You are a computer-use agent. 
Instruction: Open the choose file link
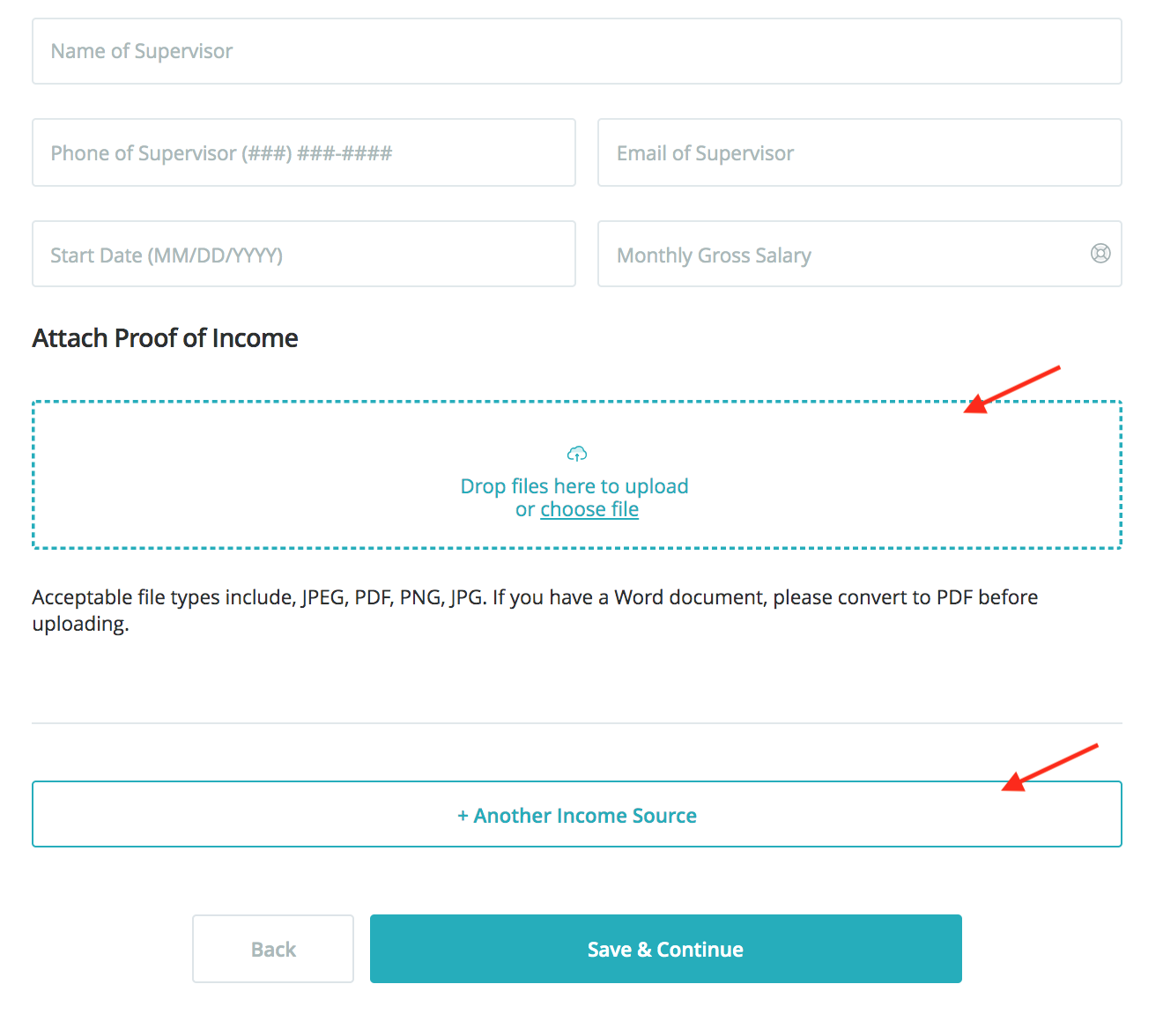coord(589,509)
